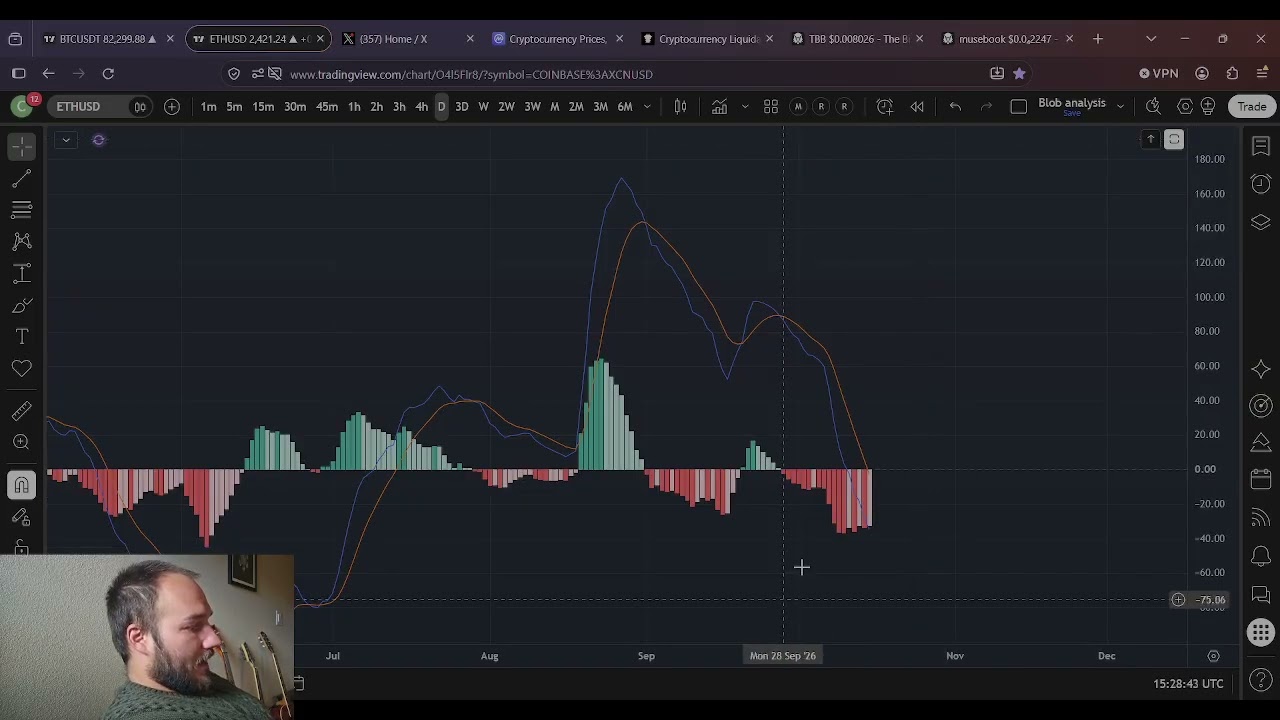Create a new price alert
This screenshot has height=720, width=1280.
(x=885, y=106)
